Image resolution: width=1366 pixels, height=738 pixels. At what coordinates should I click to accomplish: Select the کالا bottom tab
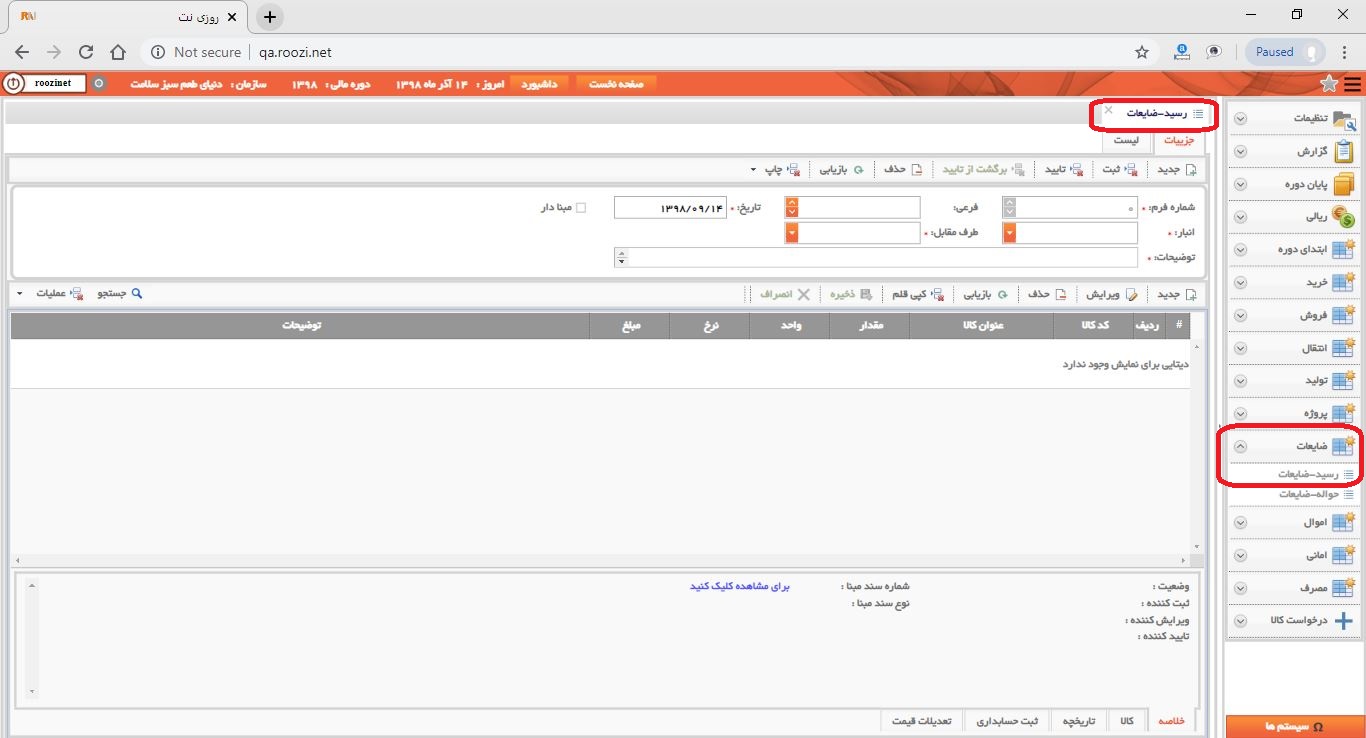1126,721
